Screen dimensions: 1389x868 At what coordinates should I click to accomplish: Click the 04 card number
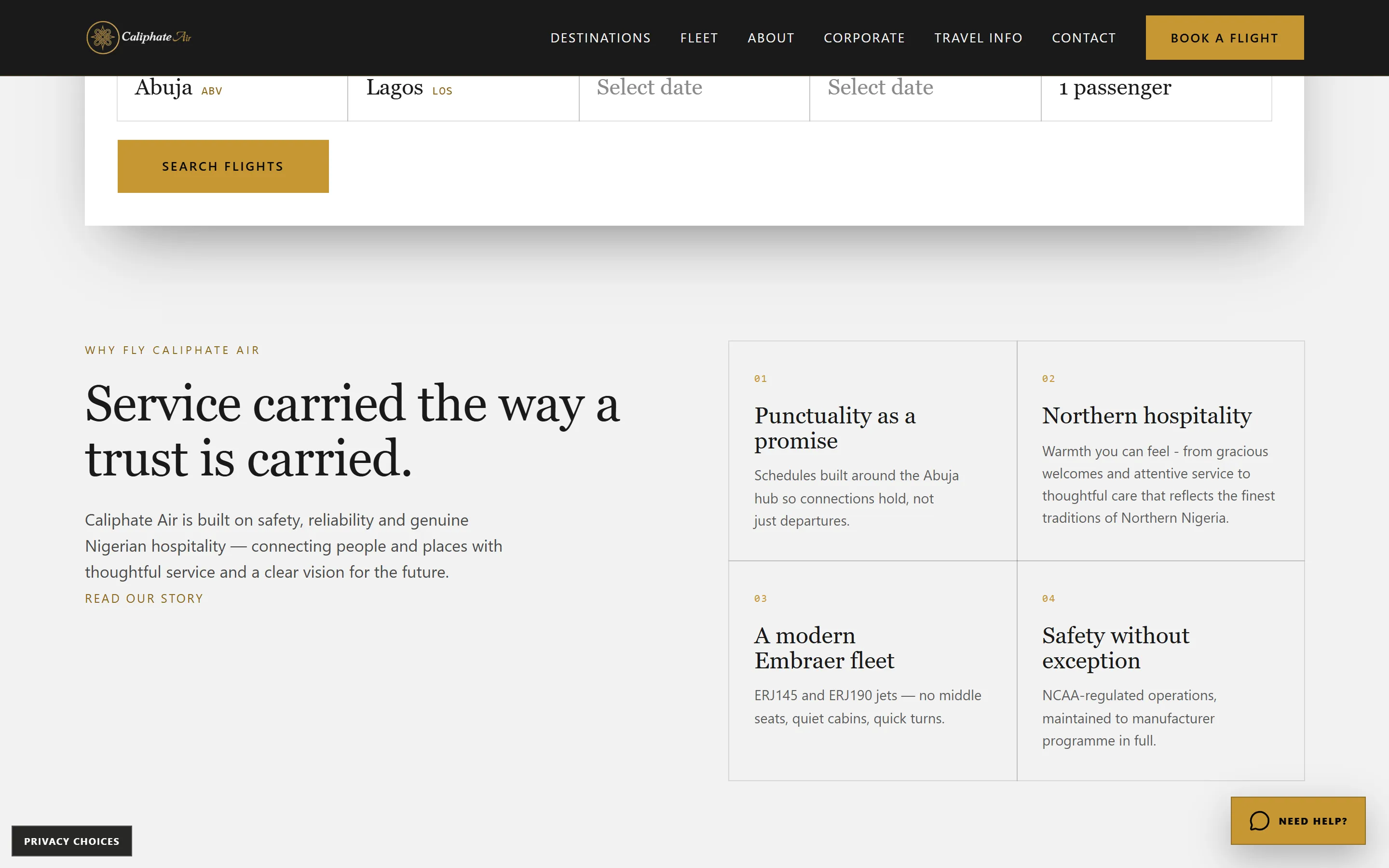(1049, 599)
